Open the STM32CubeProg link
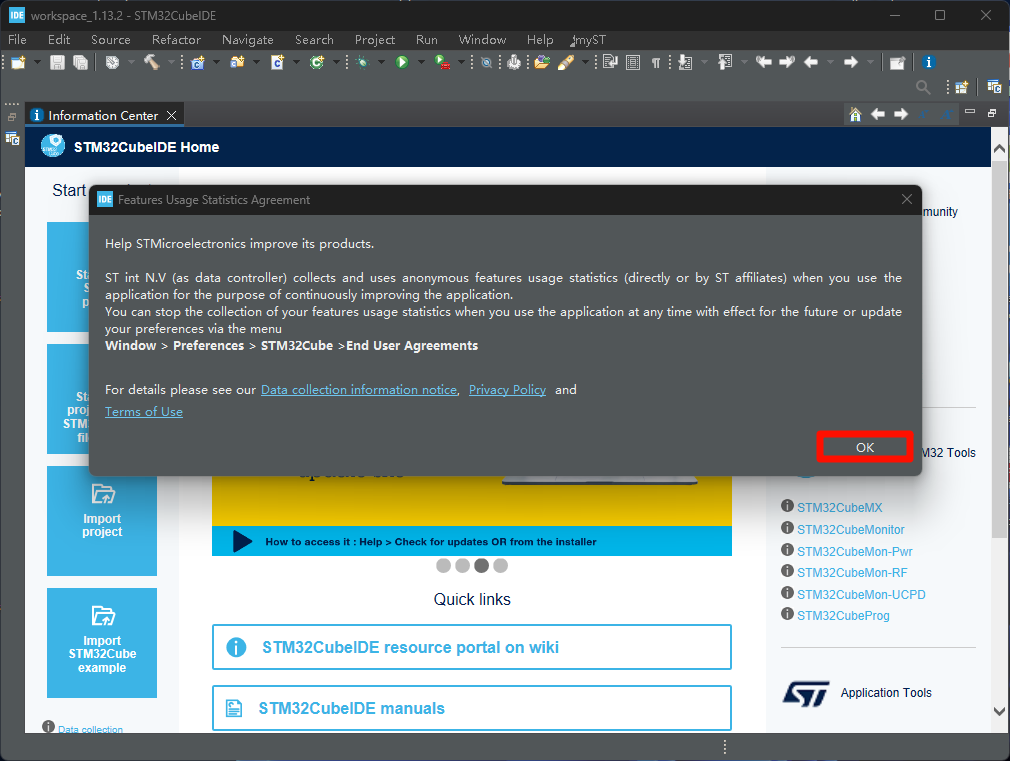The height and width of the screenshot is (761, 1010). pyautogui.click(x=843, y=616)
